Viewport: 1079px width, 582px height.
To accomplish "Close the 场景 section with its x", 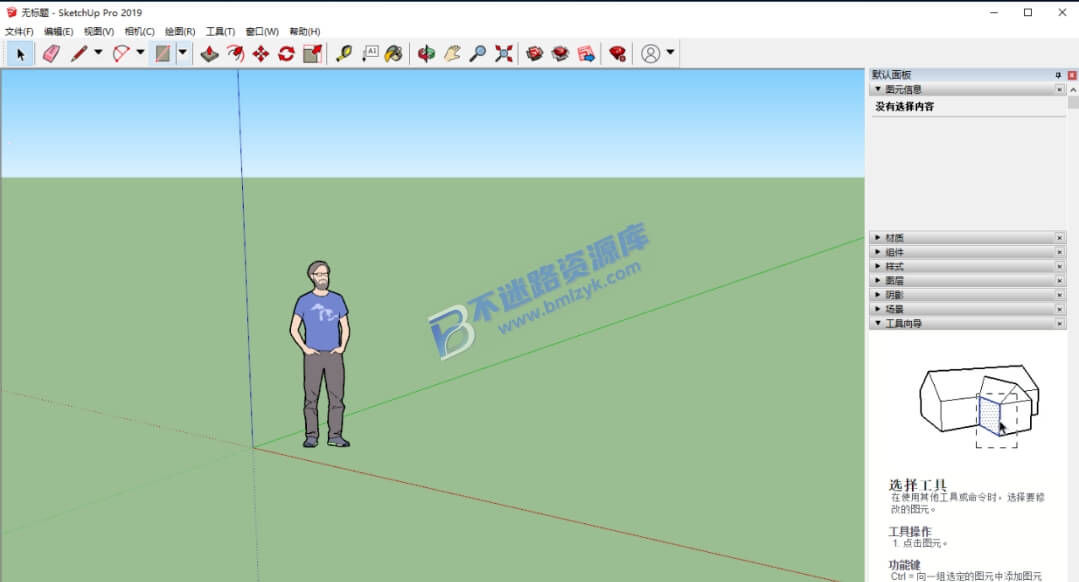I will pos(1059,309).
